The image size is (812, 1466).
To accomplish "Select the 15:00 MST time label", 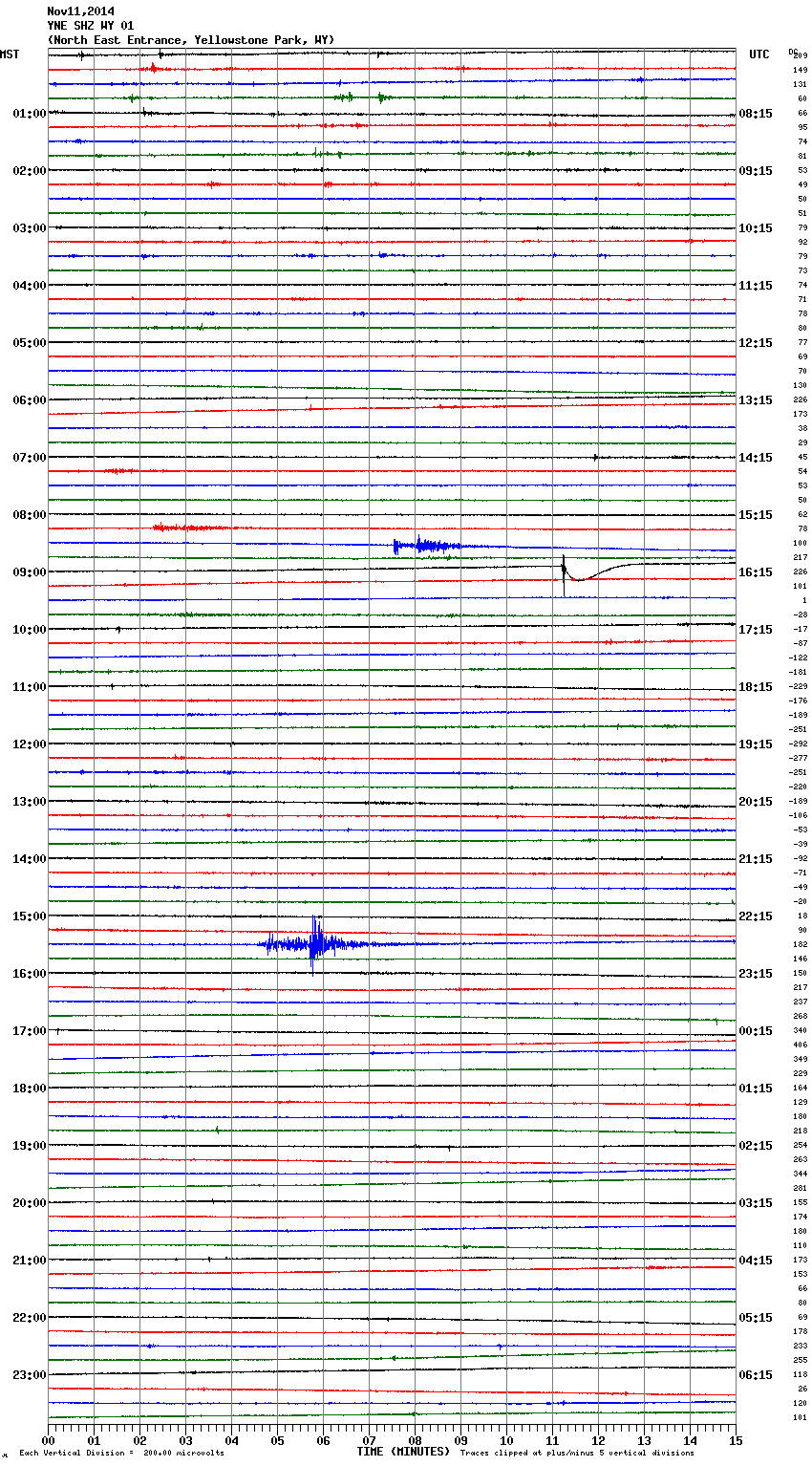I will click(x=29, y=916).
